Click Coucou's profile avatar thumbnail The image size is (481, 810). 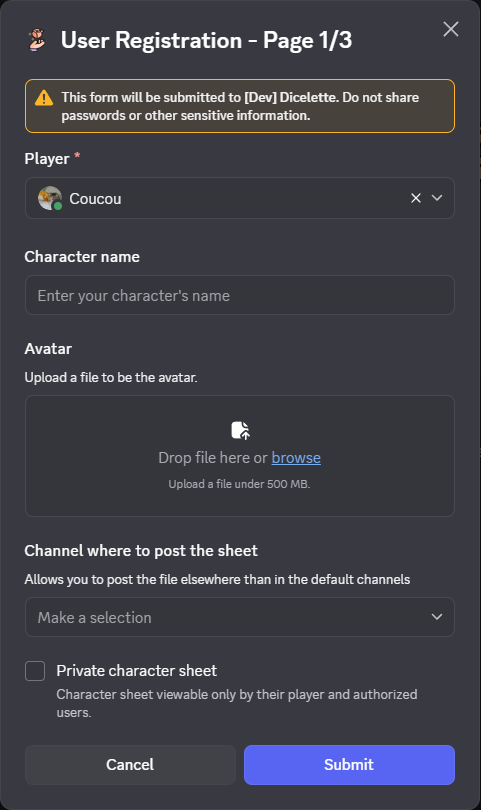(50, 198)
